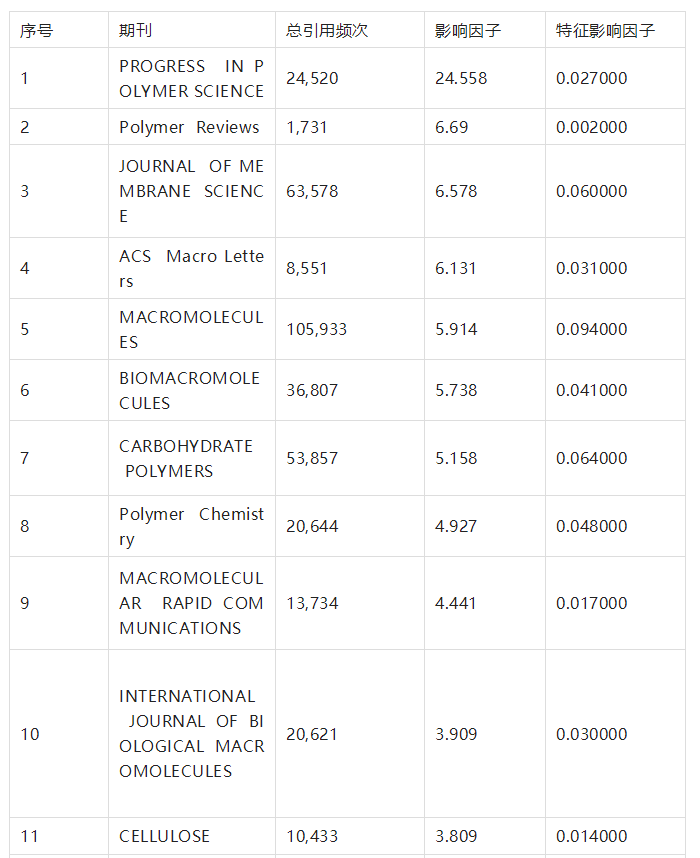Click the 期刊 column header
Viewport: 700px width, 858px height.
point(192,30)
